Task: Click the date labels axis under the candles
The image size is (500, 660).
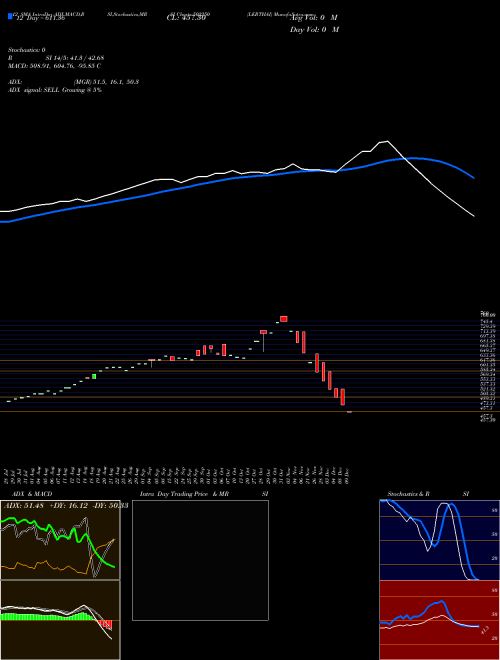Action: pyautogui.click(x=177, y=475)
